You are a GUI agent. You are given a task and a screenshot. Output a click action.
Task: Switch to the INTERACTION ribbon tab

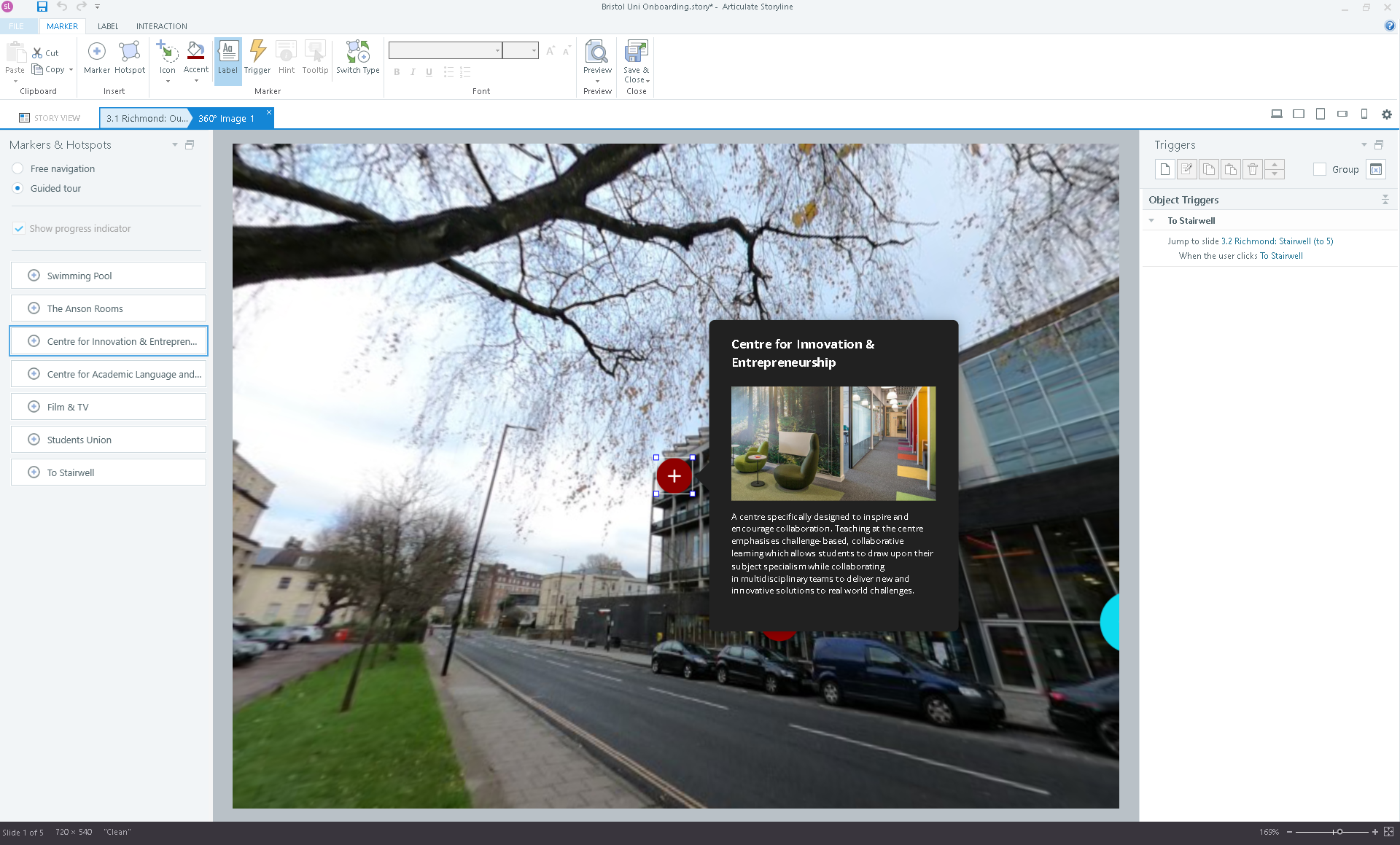pos(161,26)
